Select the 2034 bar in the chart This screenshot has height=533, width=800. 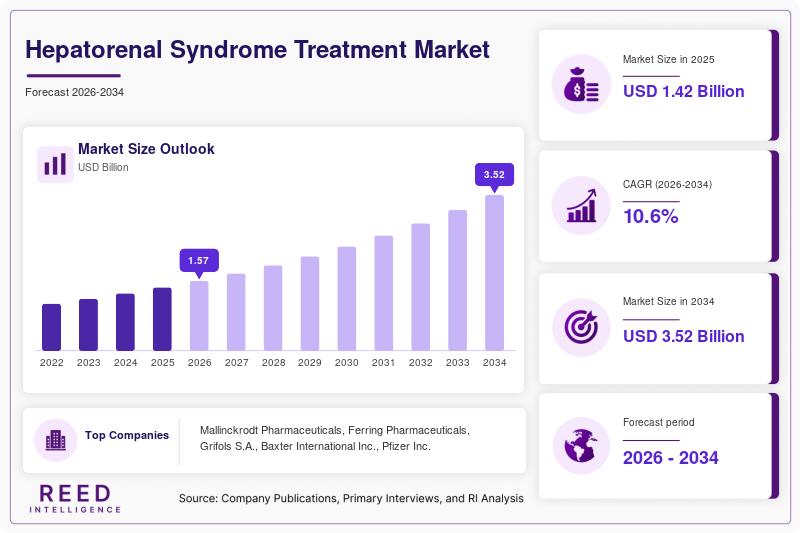tap(494, 273)
